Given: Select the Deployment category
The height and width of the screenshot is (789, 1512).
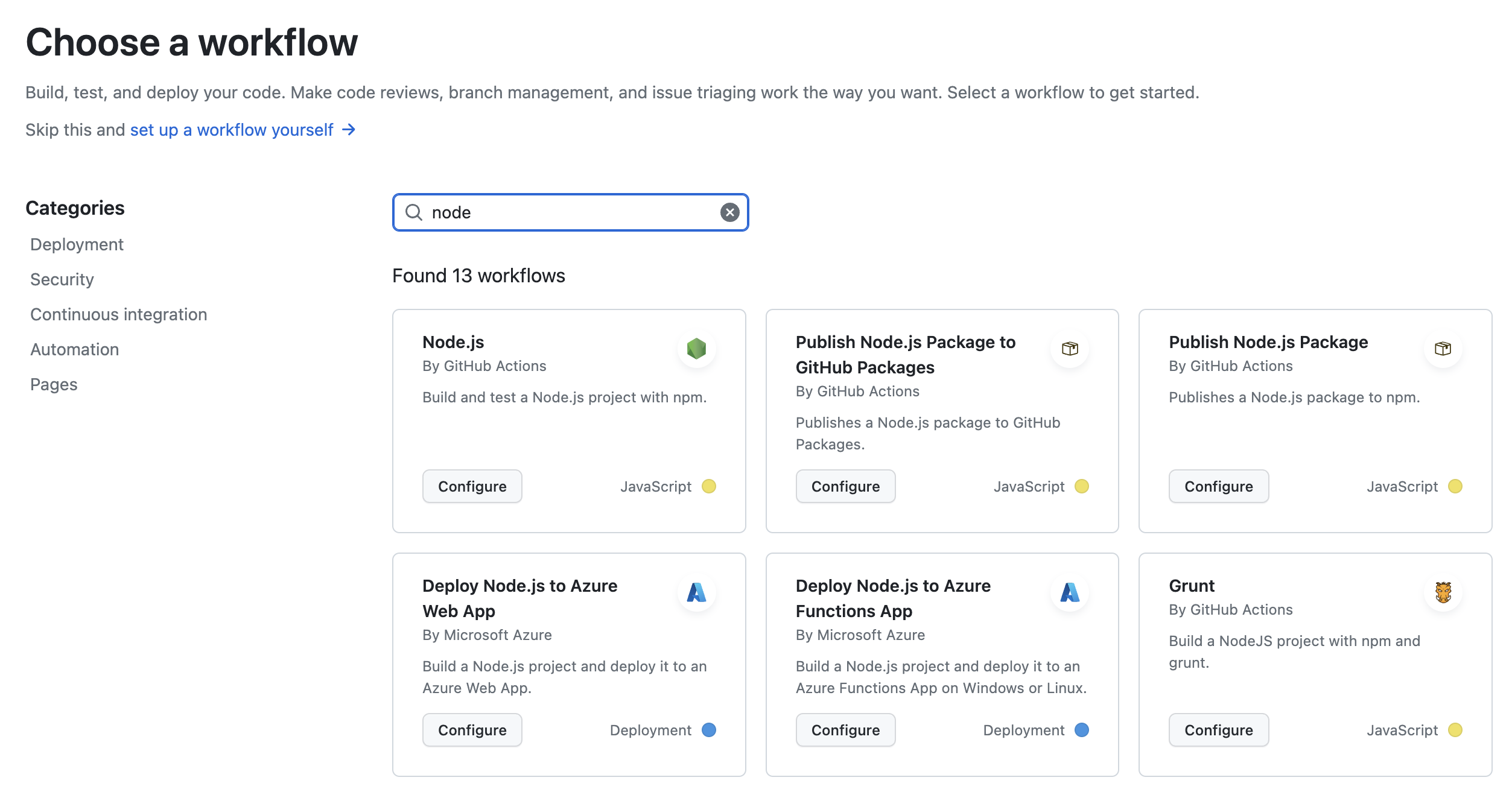Looking at the screenshot, I should point(77,244).
